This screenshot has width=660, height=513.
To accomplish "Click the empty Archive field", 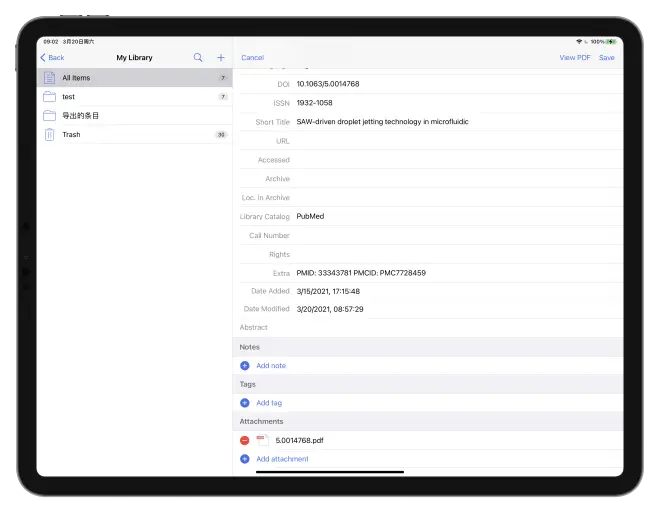I will point(459,179).
